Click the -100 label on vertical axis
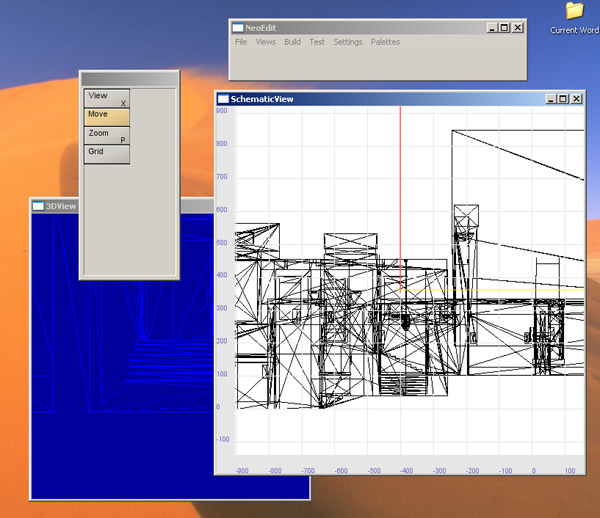This screenshot has width=600, height=518. point(223,439)
